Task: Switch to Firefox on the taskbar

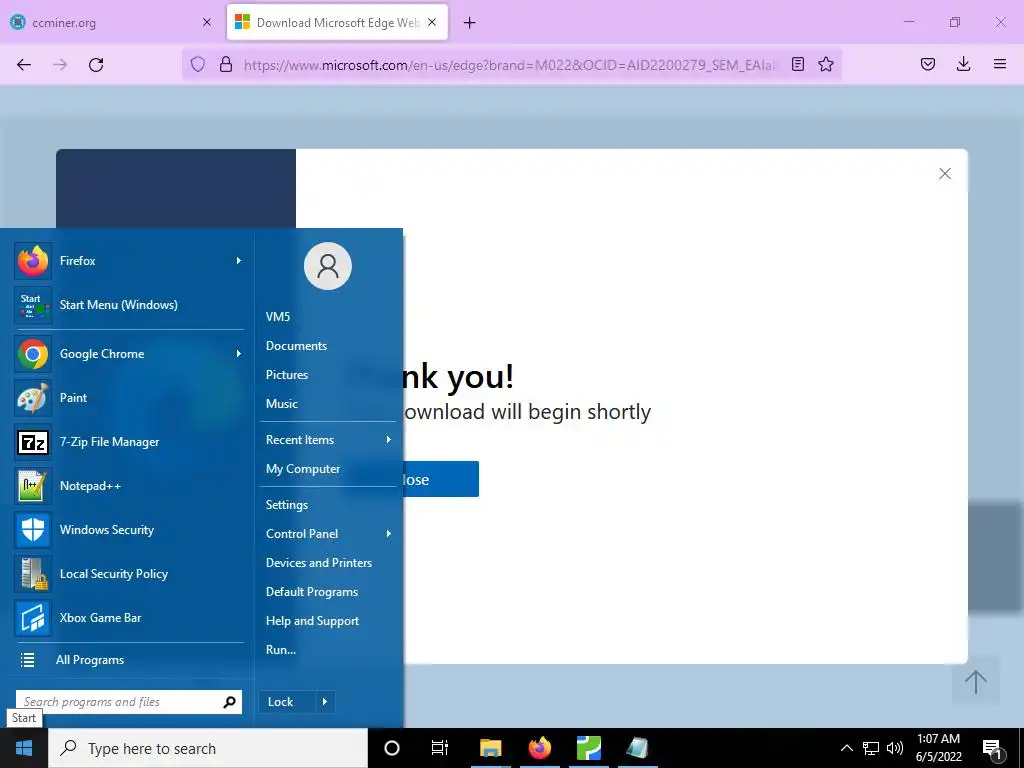Action: pos(539,748)
